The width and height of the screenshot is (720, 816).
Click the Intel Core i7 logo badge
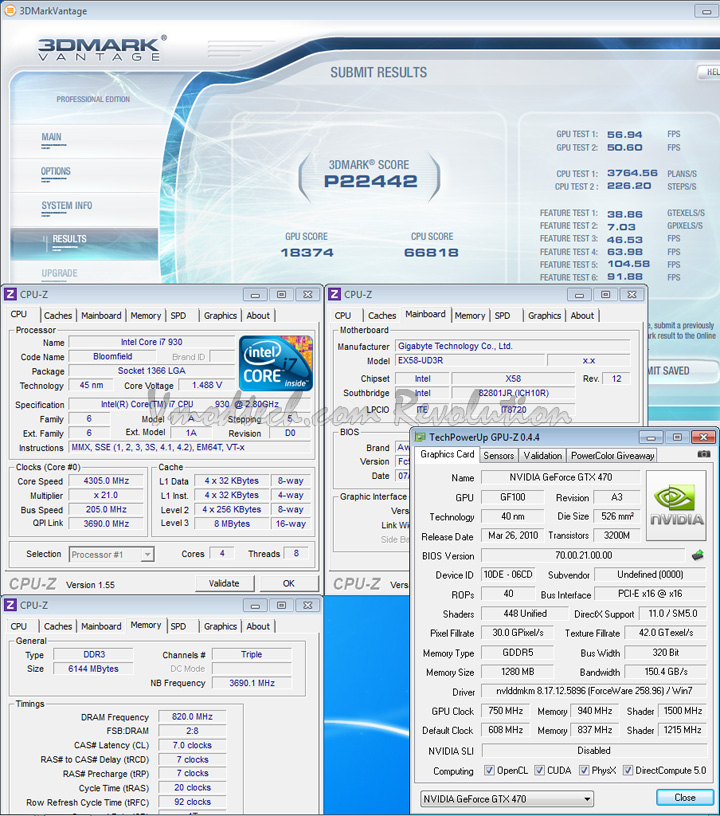point(276,363)
